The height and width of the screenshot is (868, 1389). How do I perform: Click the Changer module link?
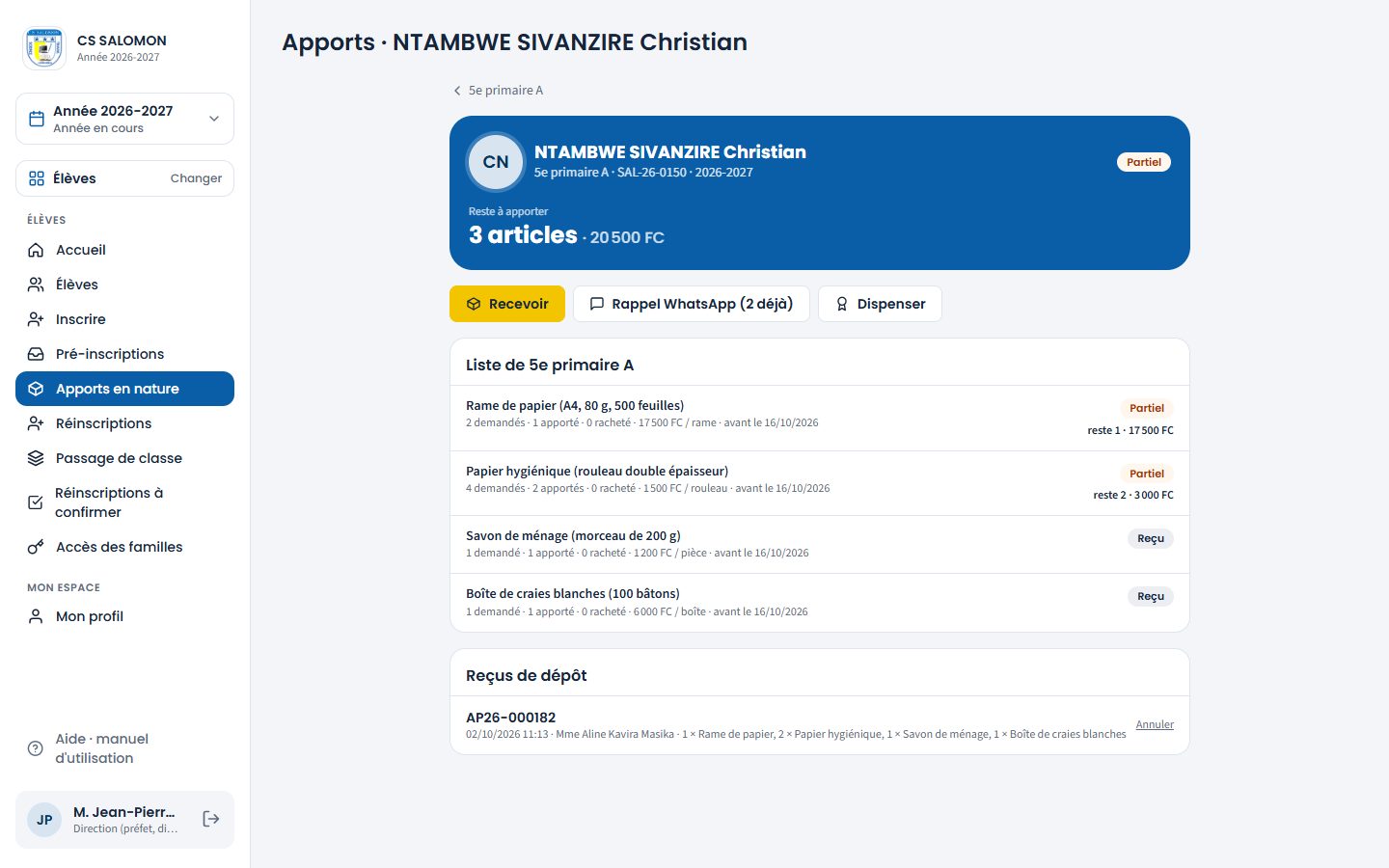196,178
